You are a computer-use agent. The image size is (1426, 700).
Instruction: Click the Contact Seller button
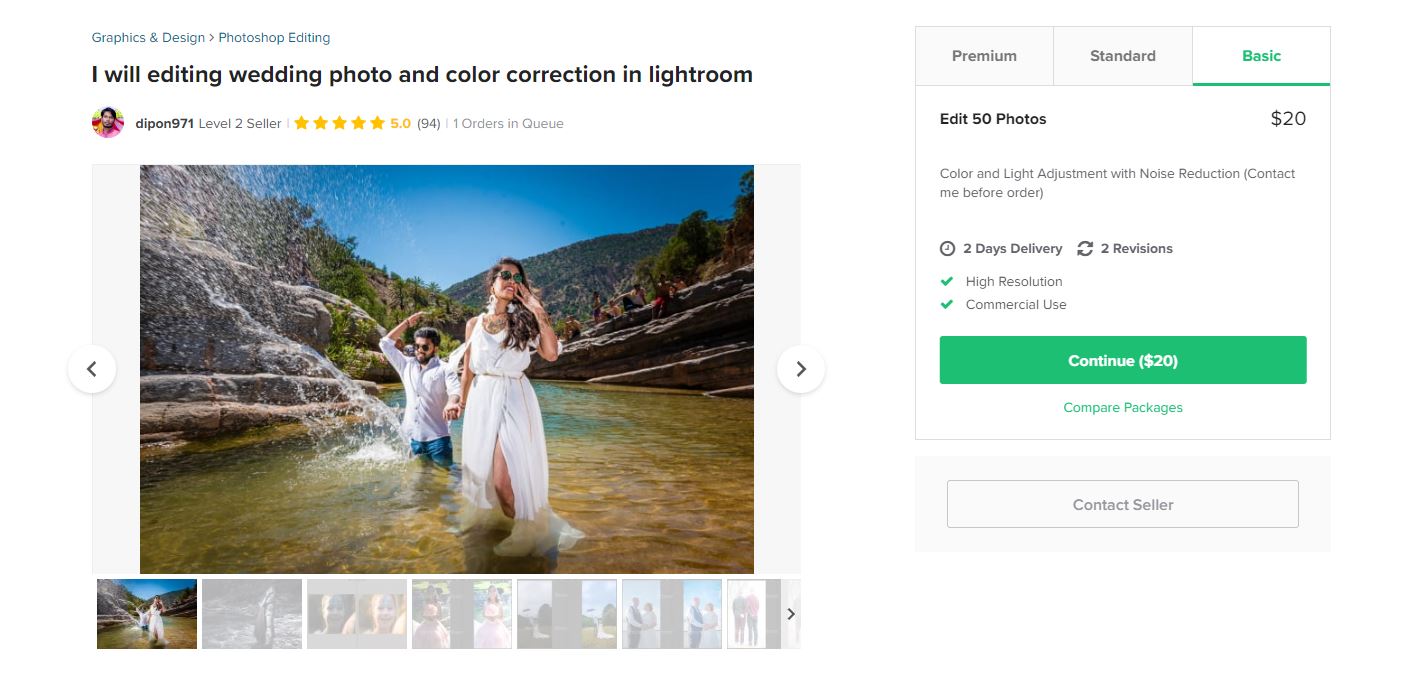[1122, 504]
